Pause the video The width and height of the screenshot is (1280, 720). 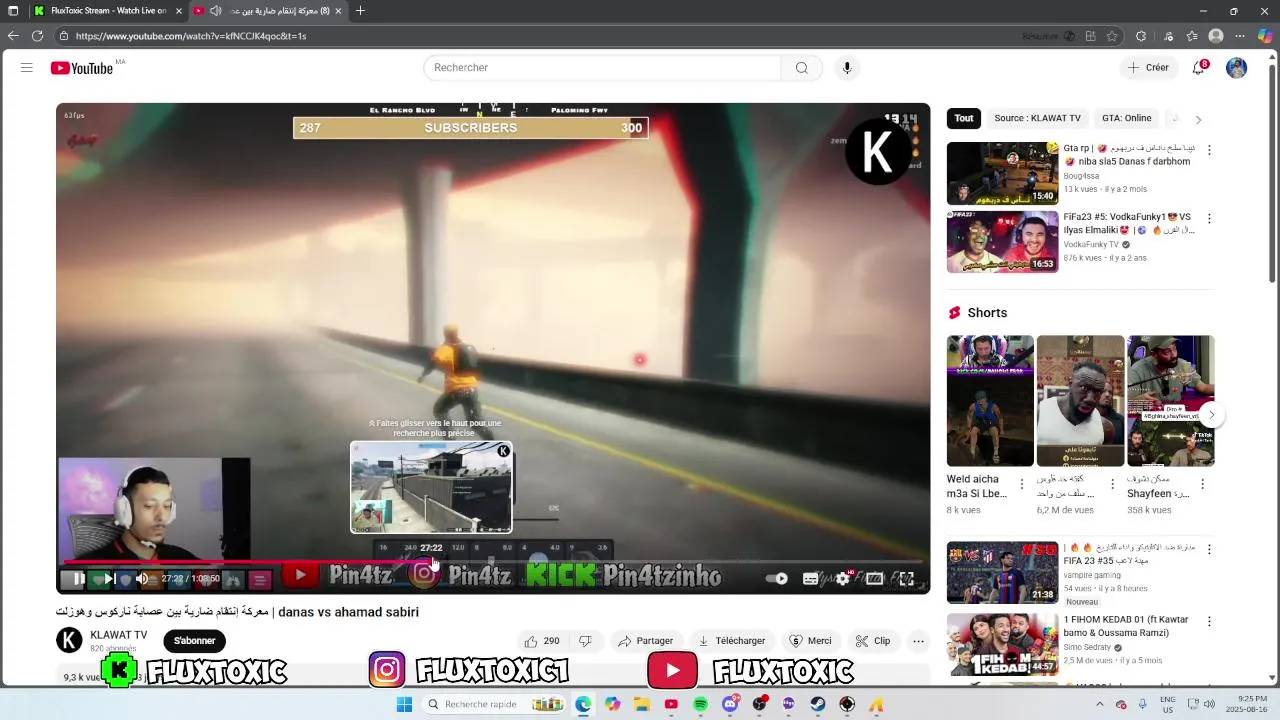[78, 578]
